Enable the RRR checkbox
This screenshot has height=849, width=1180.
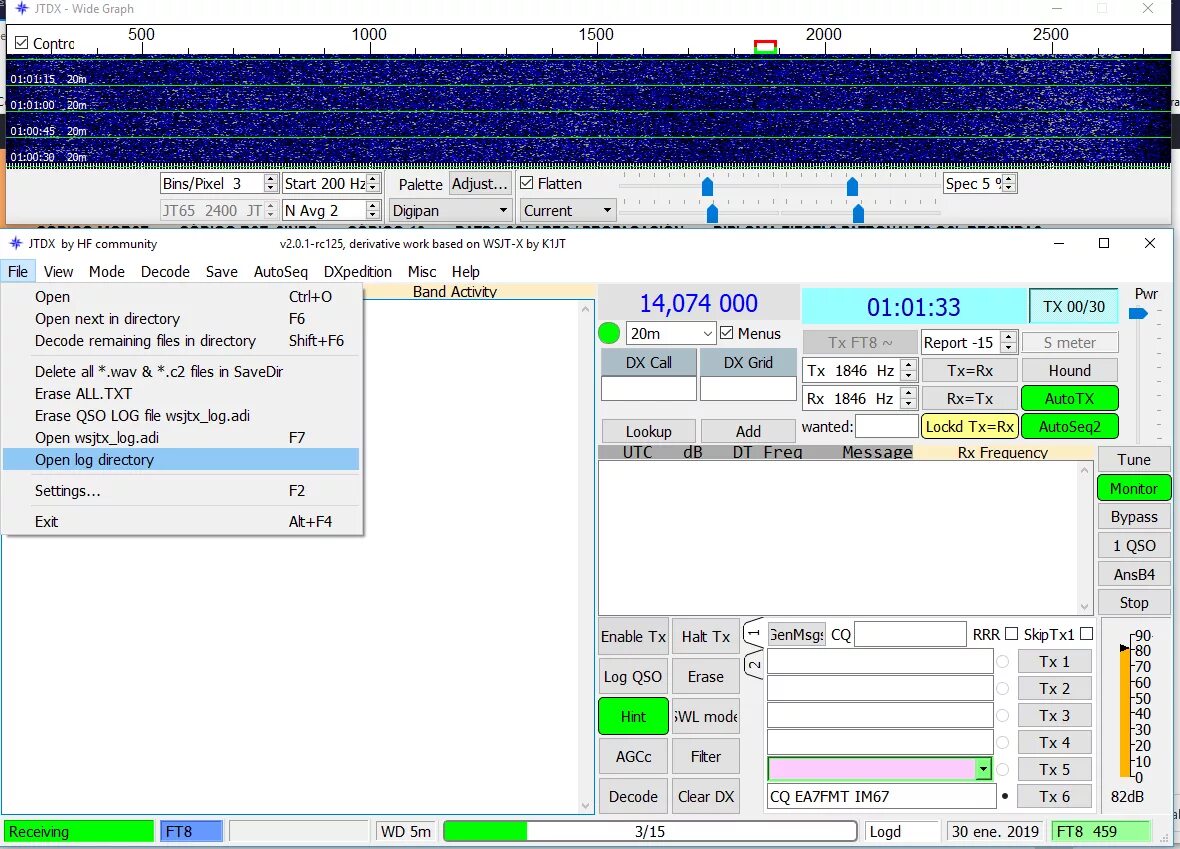[1011, 634]
